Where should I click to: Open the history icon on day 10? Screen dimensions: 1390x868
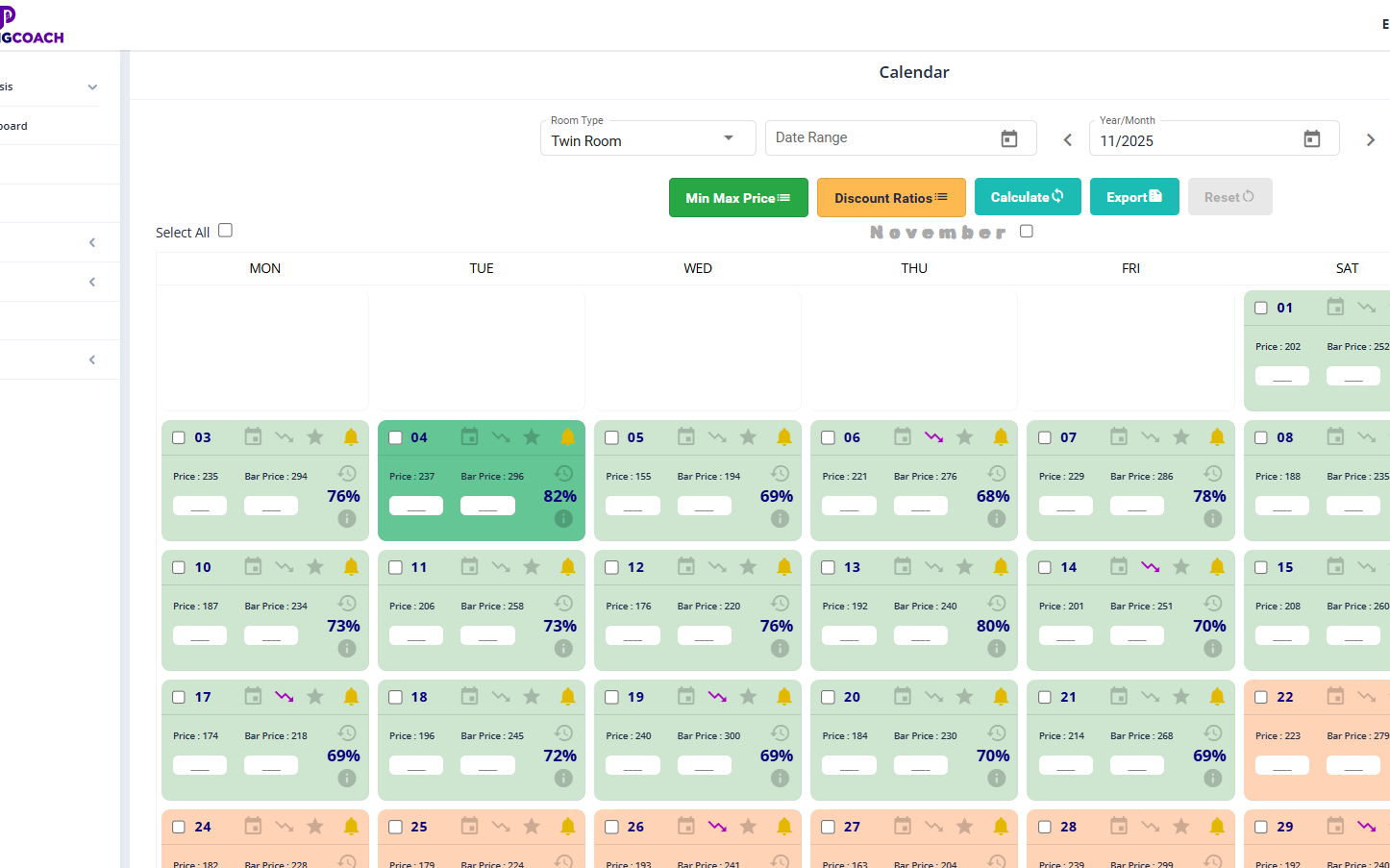(347, 604)
